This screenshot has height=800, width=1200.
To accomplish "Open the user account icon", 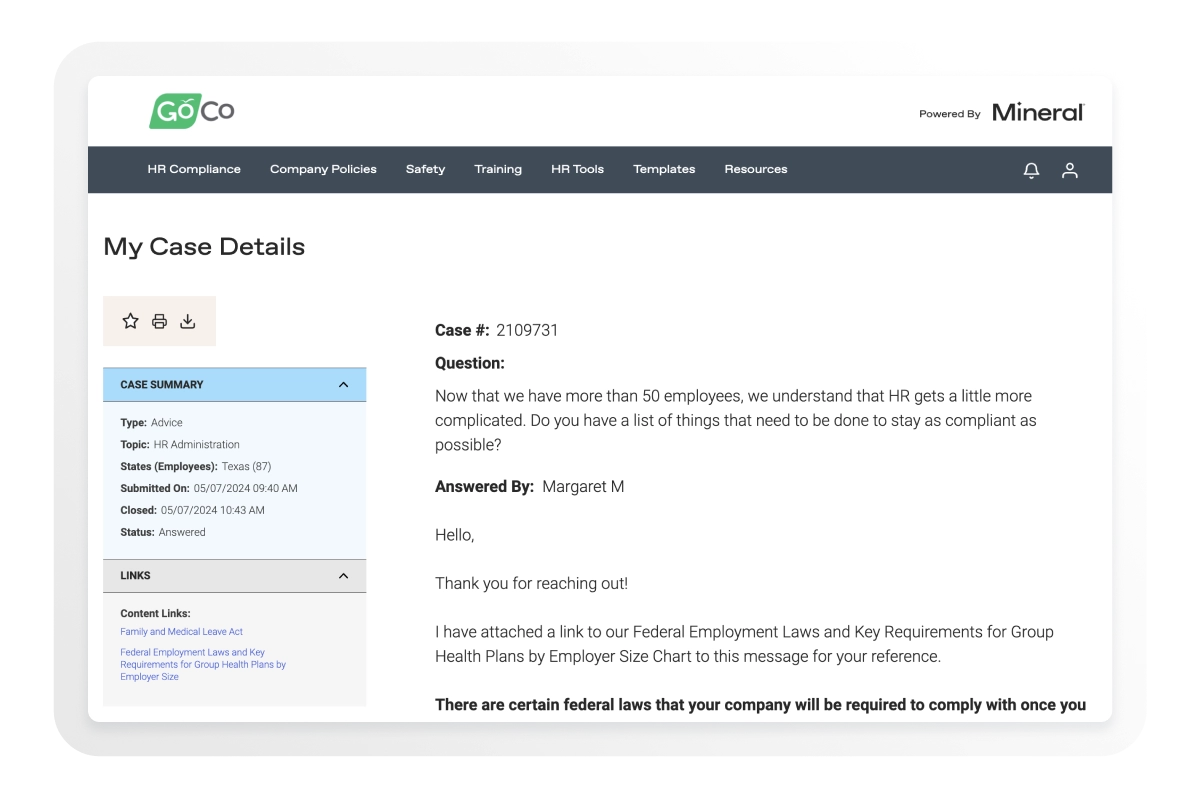I will (x=1071, y=170).
